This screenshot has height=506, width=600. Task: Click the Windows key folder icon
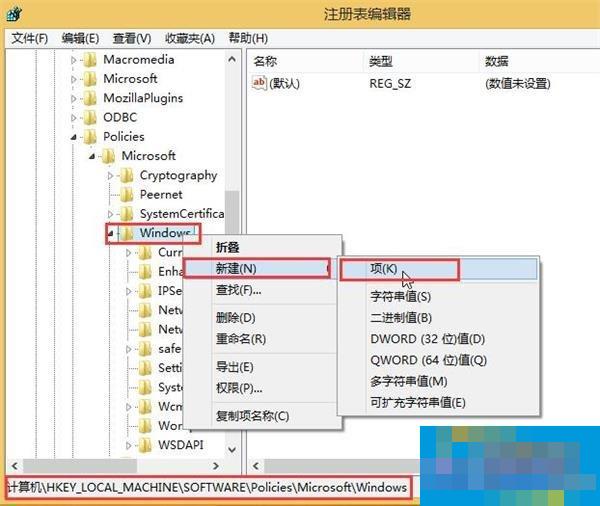[x=127, y=233]
